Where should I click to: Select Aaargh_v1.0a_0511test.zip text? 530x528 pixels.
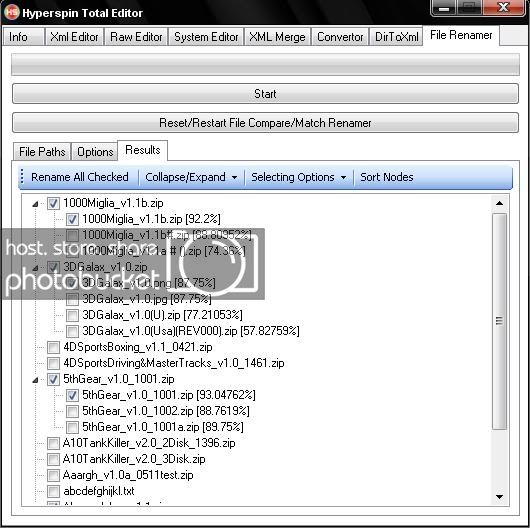click(128, 475)
